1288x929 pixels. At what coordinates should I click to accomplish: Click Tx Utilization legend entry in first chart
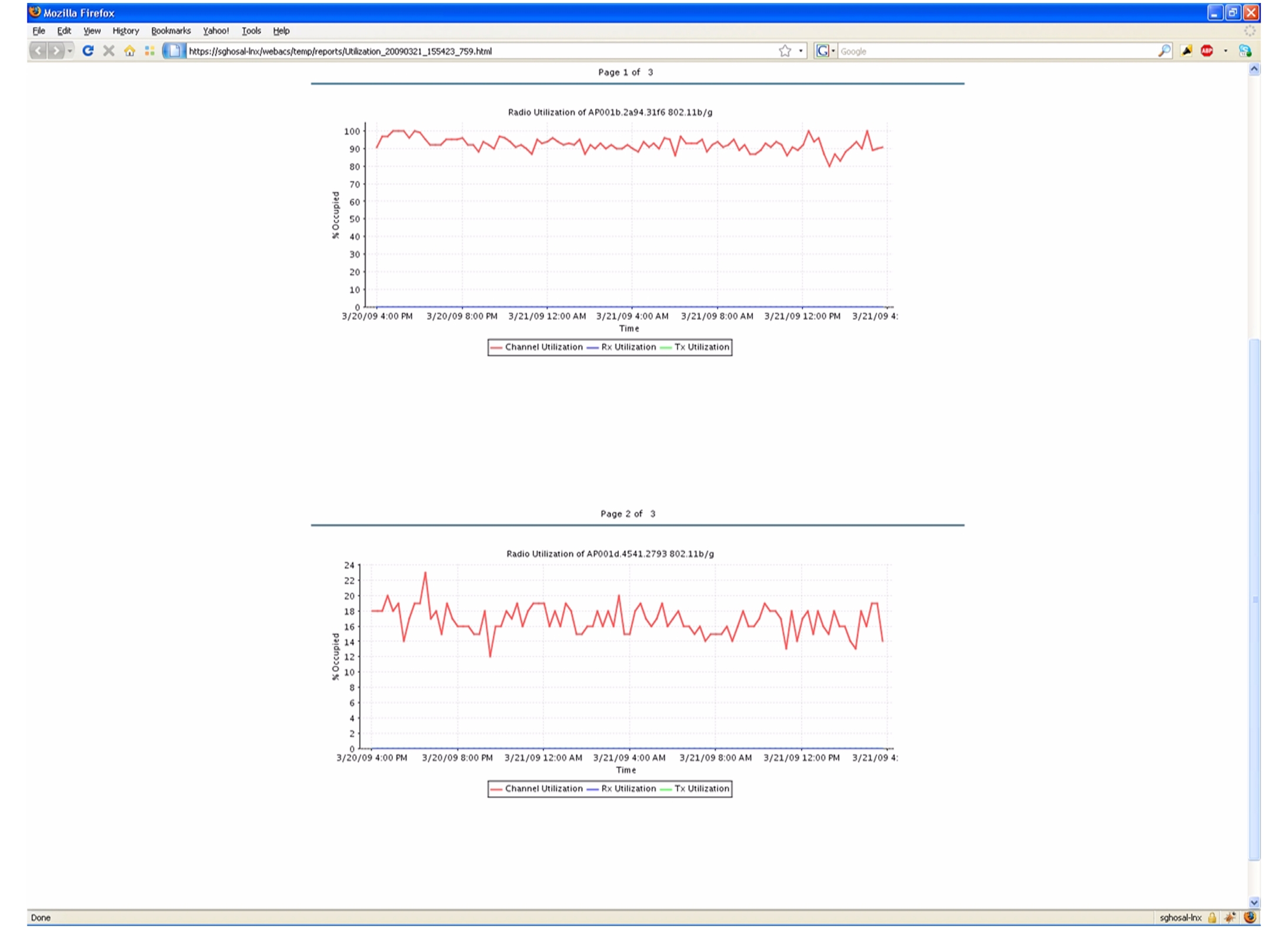[x=695, y=347]
